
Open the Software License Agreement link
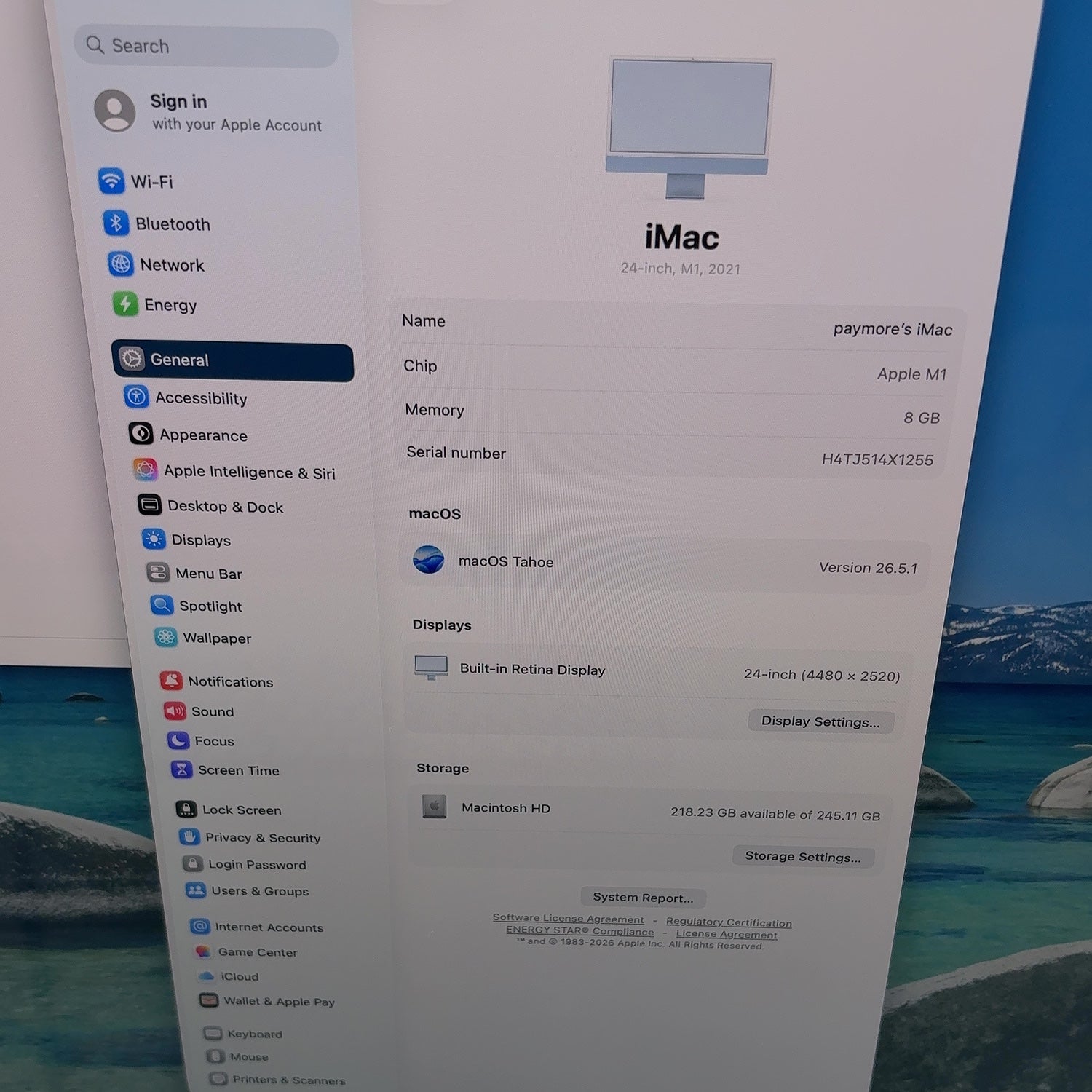pos(568,919)
